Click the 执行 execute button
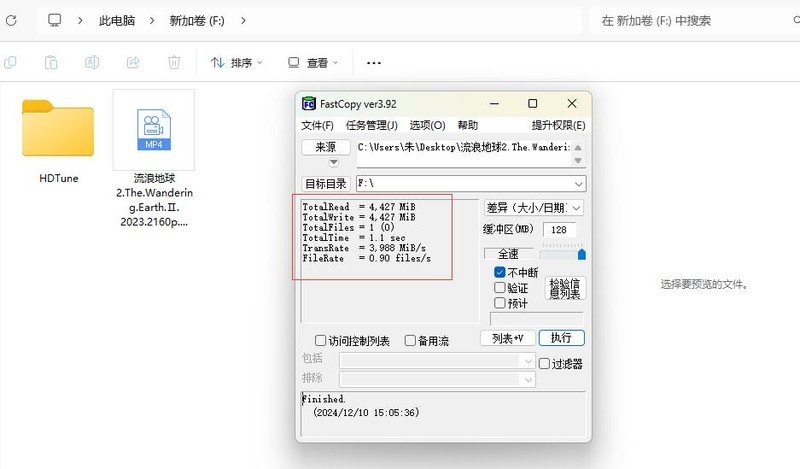This screenshot has height=469, width=800. coord(561,338)
